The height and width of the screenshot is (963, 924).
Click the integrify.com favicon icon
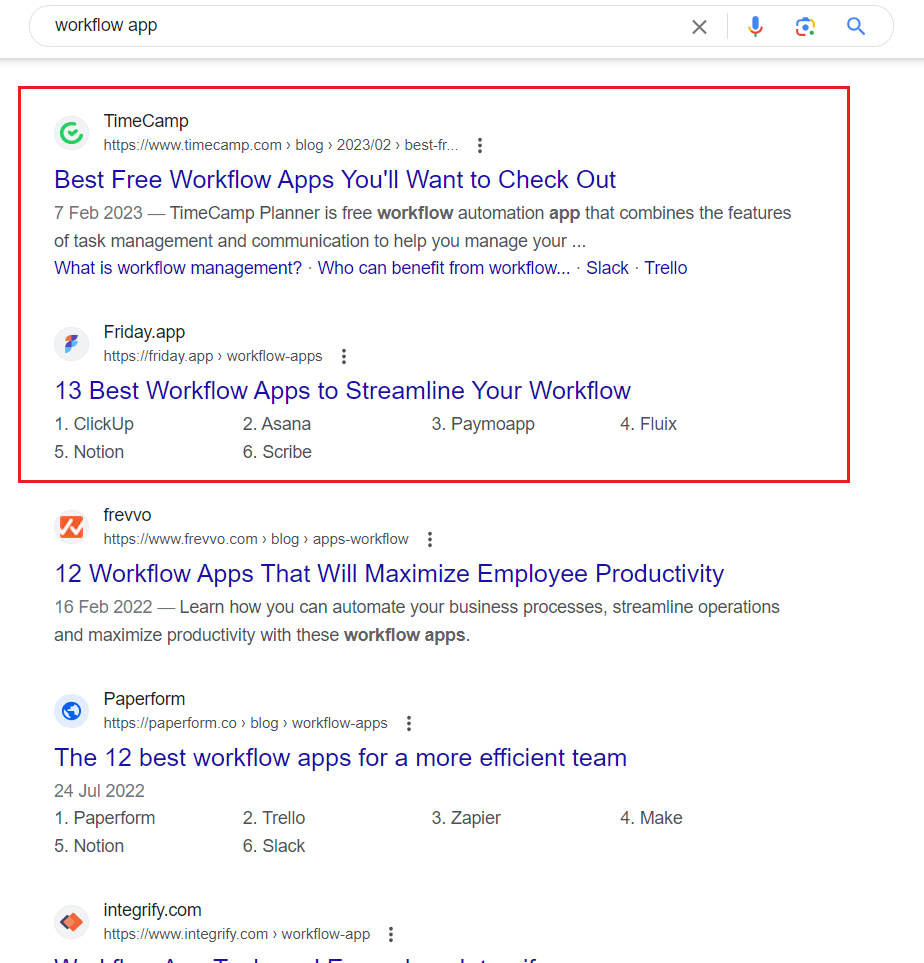(x=71, y=922)
